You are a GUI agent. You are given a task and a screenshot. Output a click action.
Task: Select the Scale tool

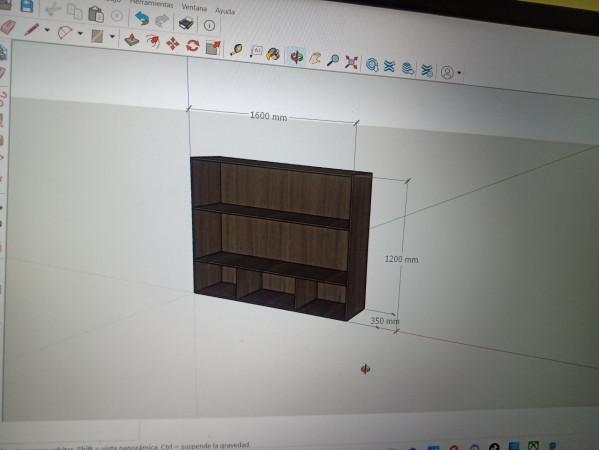click(214, 48)
